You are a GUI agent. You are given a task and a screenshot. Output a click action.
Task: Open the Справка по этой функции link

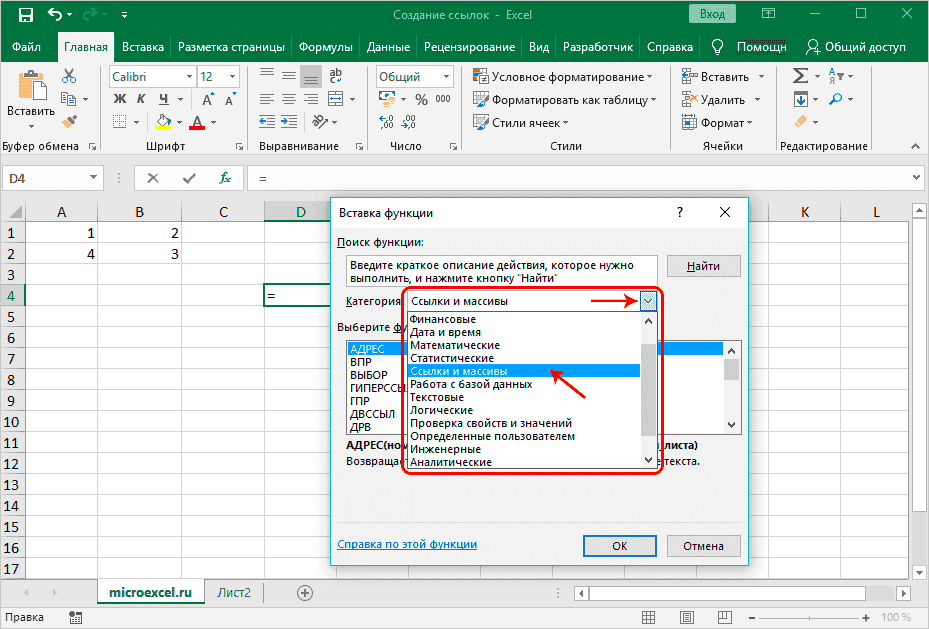407,544
